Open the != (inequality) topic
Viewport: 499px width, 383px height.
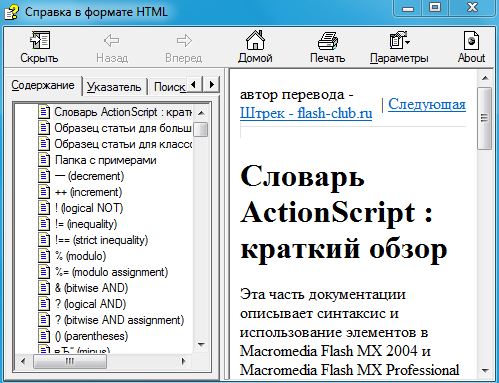(x=86, y=224)
